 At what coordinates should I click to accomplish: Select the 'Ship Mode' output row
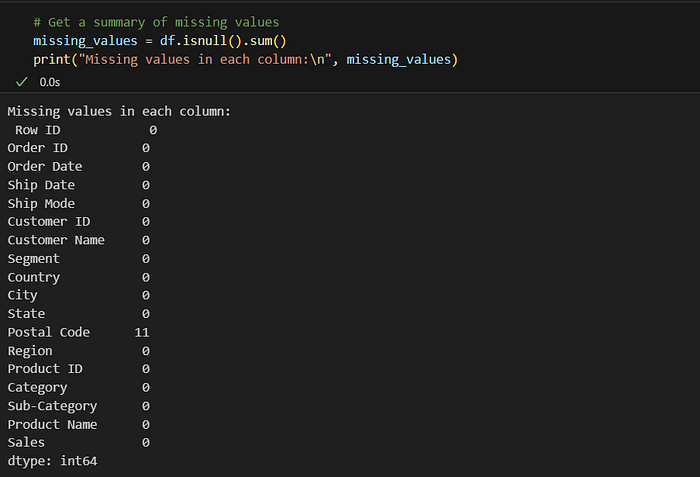(x=79, y=204)
